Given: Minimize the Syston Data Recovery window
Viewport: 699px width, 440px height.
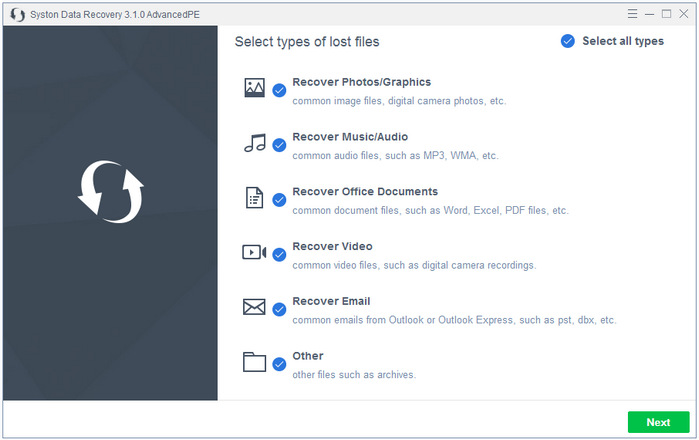Looking at the screenshot, I should point(649,14).
